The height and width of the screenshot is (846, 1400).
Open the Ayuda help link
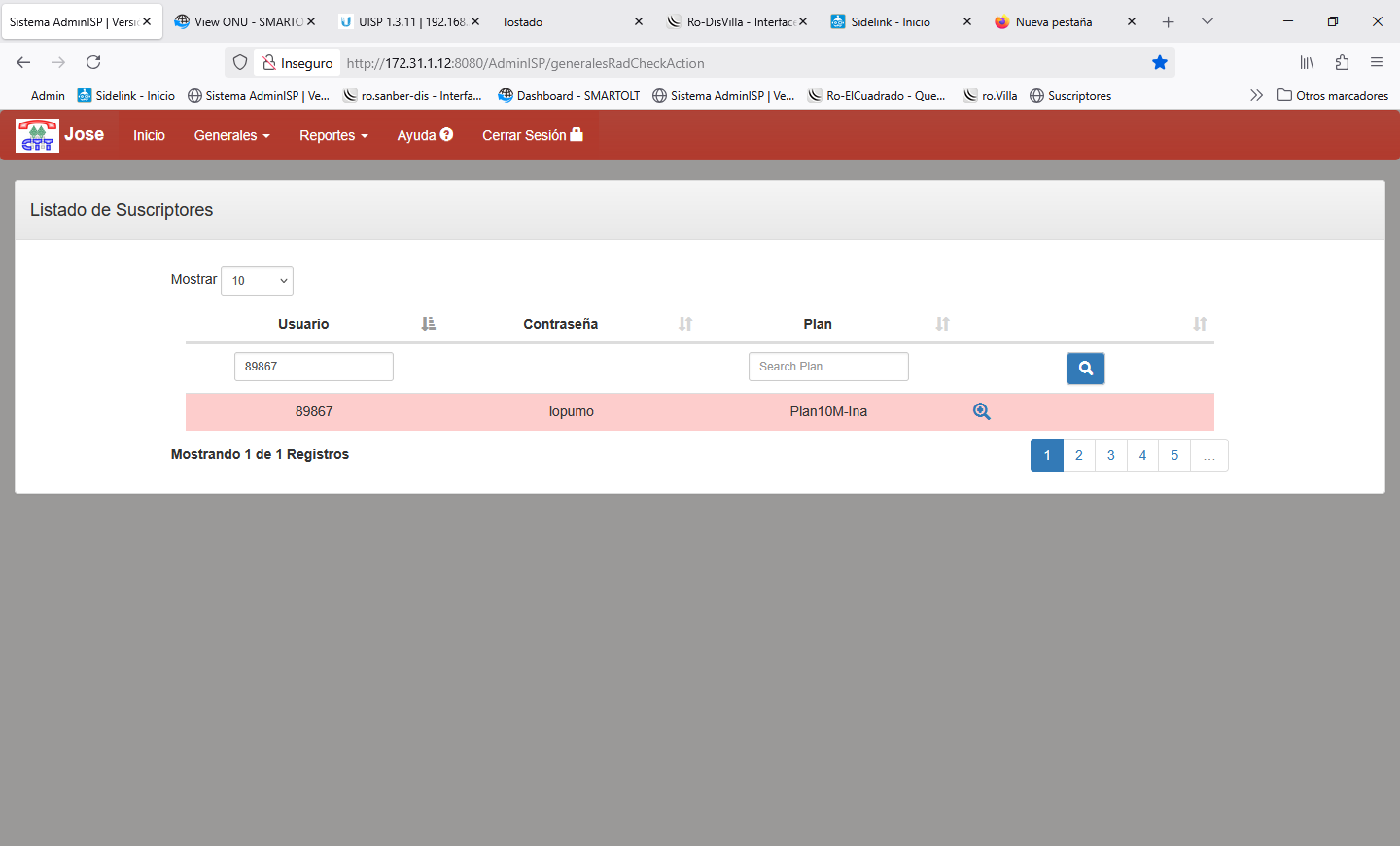425,135
